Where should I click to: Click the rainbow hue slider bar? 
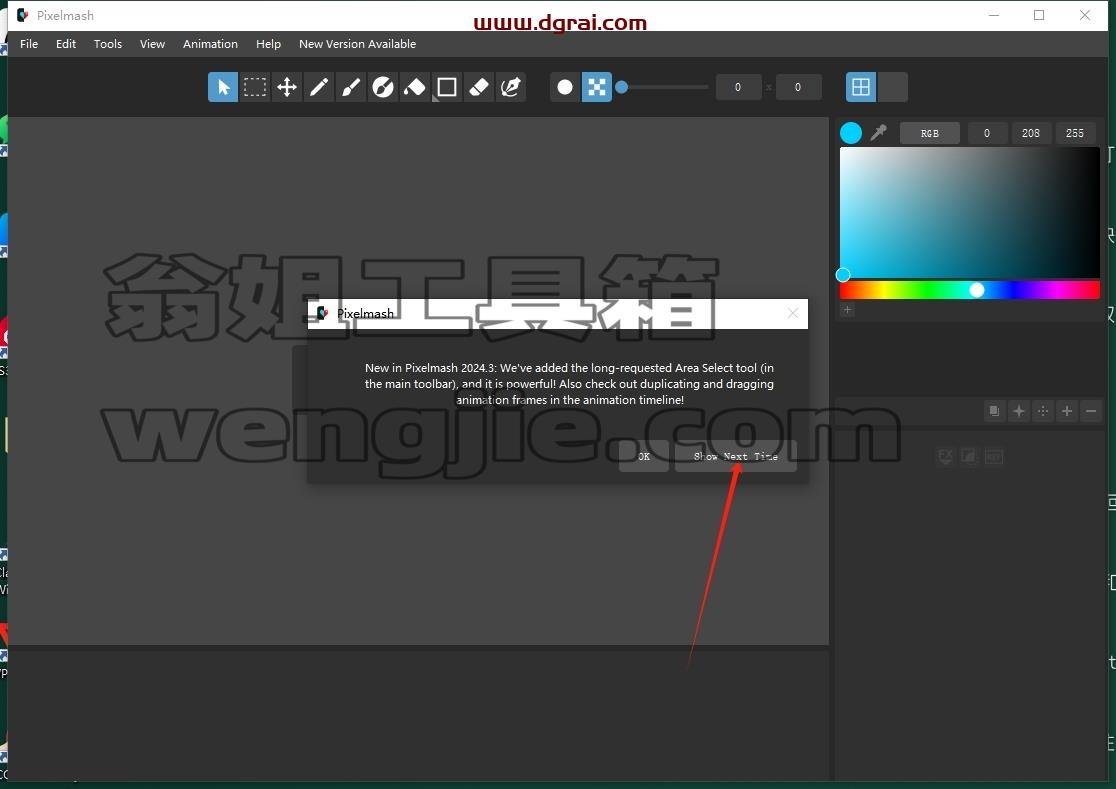(x=969, y=290)
